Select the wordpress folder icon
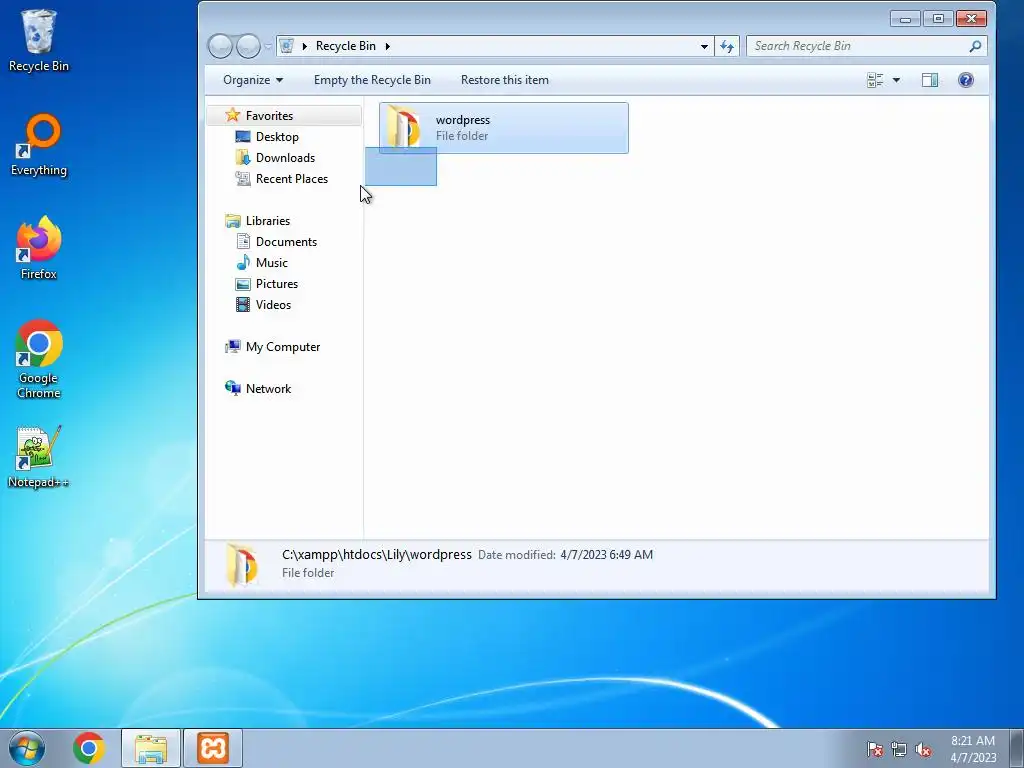This screenshot has width=1024, height=768. (404, 127)
